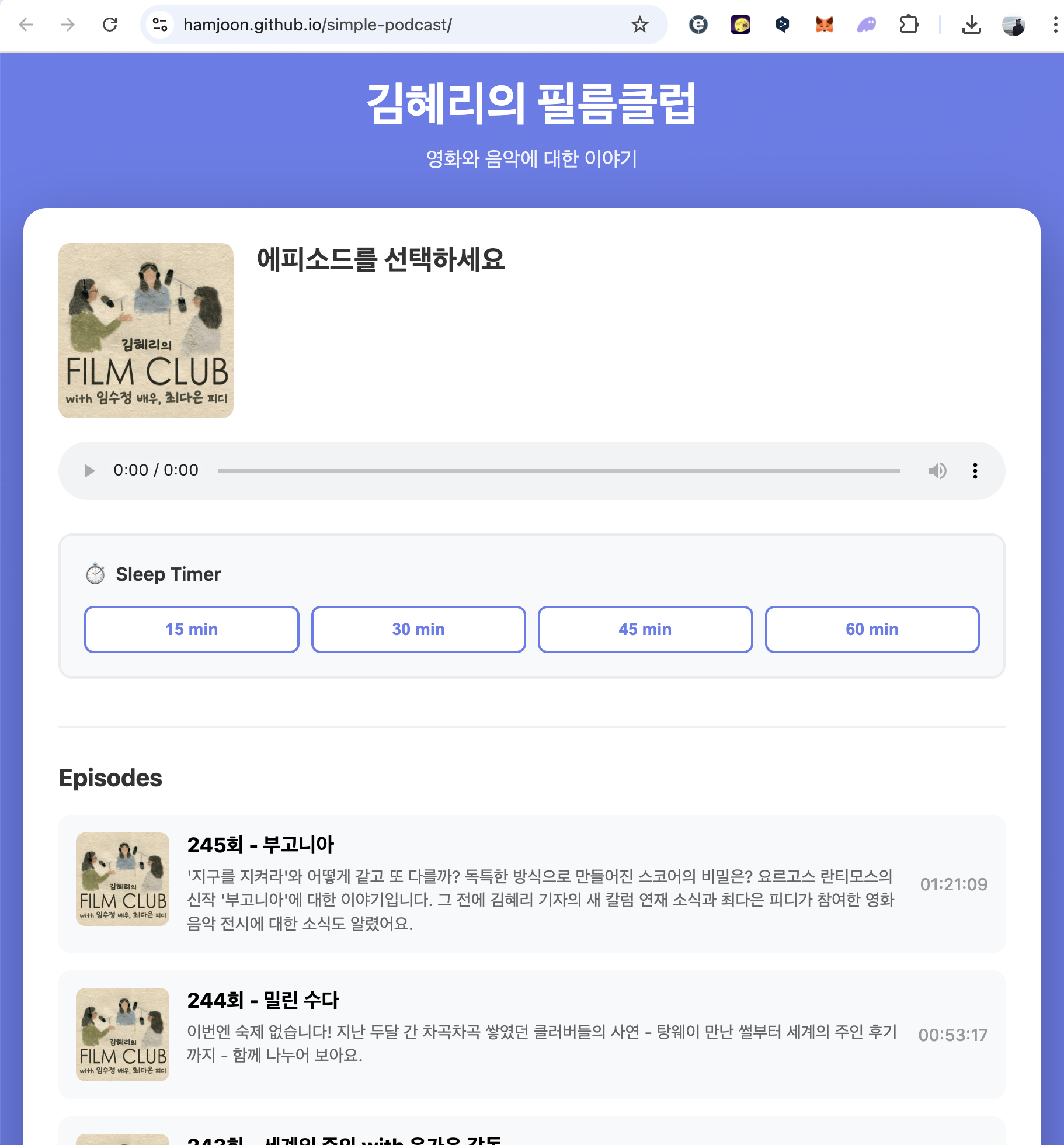This screenshot has width=1064, height=1145.
Task: Select episode 245회 - 부고니아 title
Action: tap(260, 845)
